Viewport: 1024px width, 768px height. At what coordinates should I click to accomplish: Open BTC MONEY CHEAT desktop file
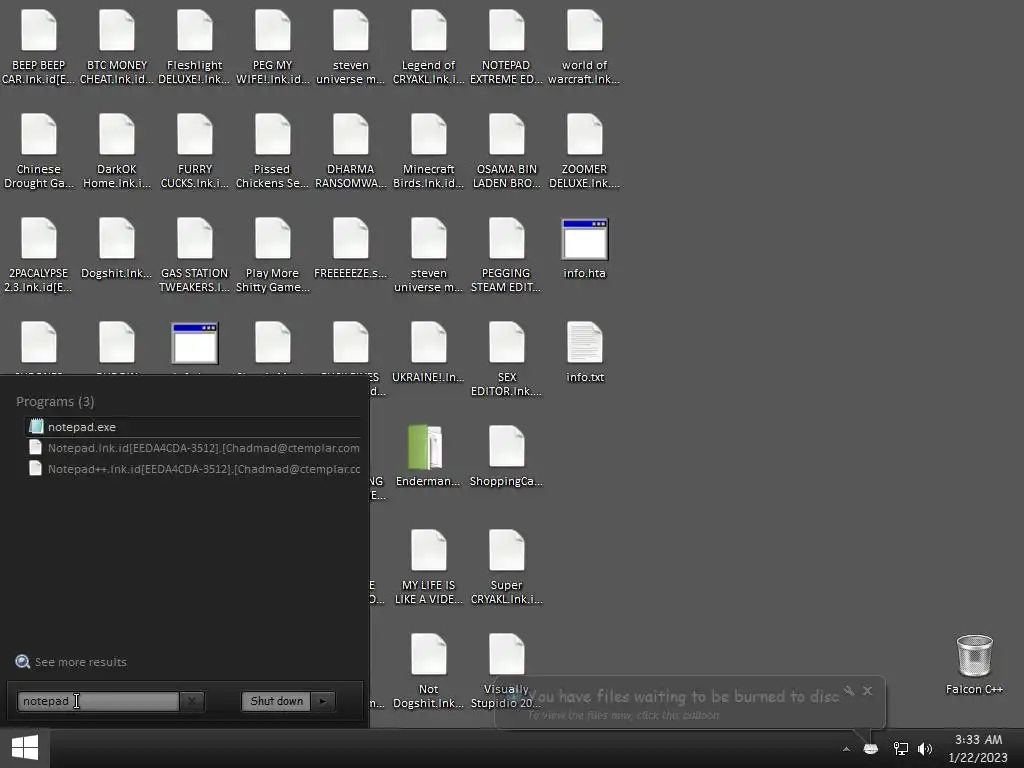[117, 48]
